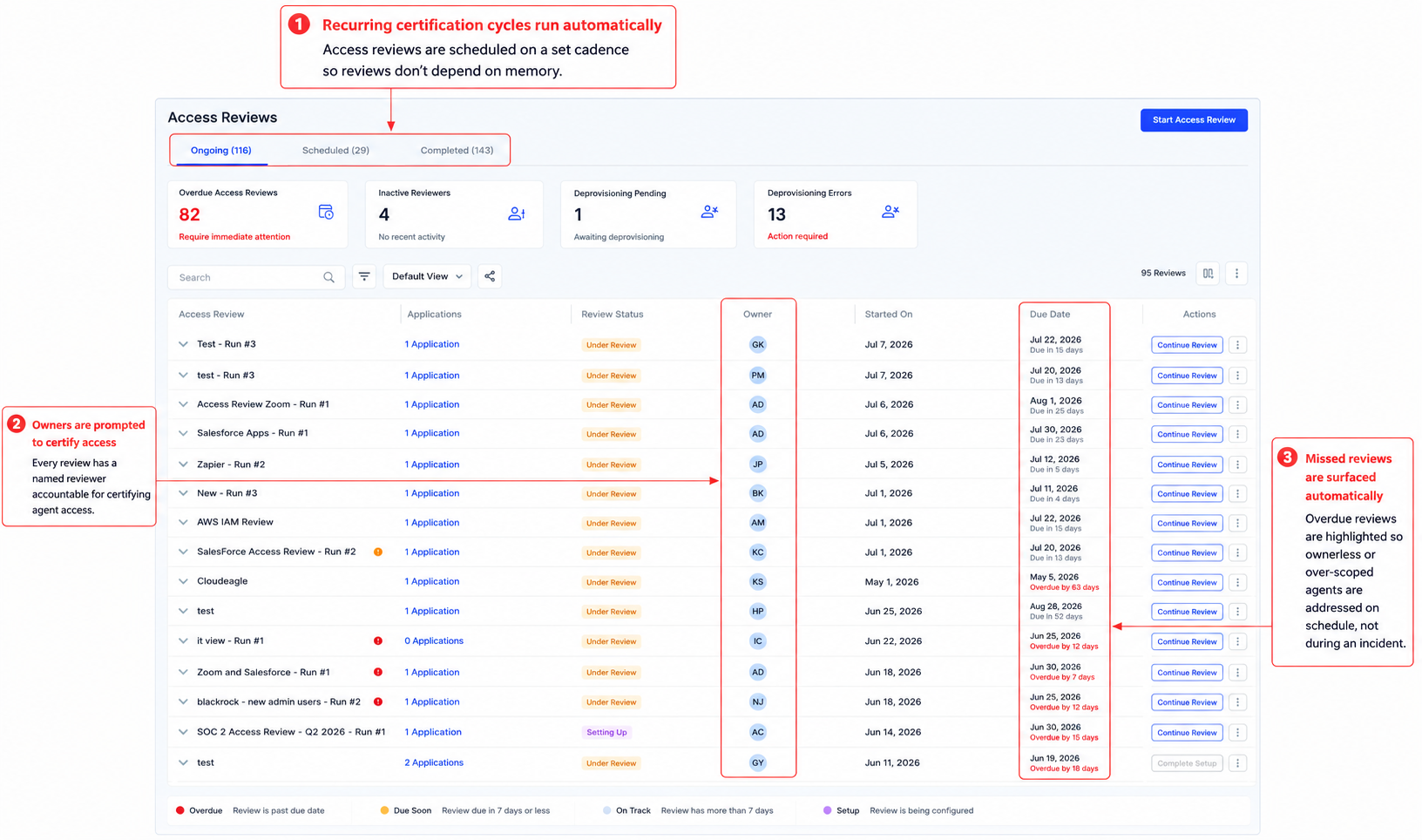Expand the Access Review Zoom - Run #1 row
This screenshot has width=1422, height=840.
coord(183,404)
